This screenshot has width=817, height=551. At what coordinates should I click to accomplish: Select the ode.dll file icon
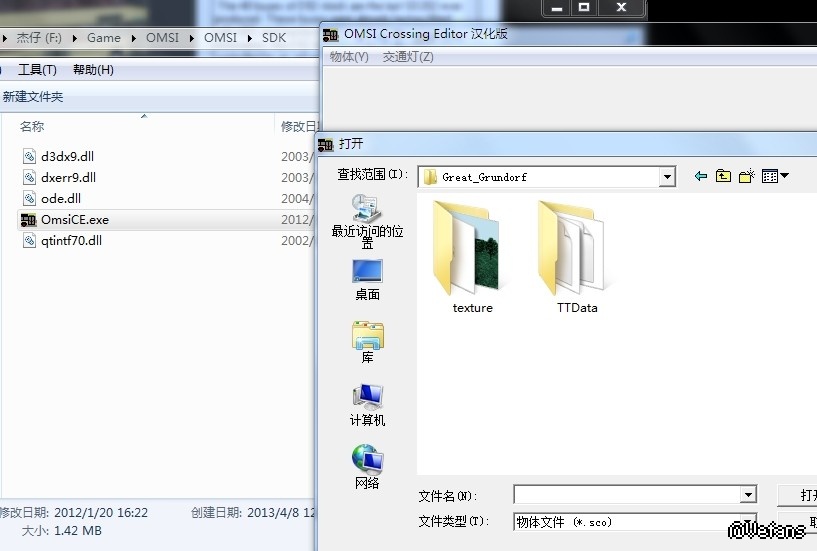[30, 199]
